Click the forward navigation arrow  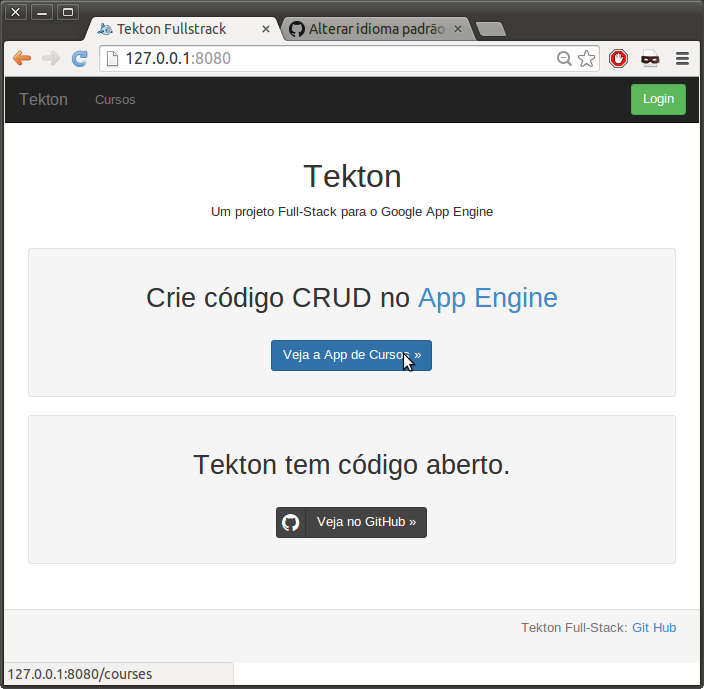coord(51,59)
